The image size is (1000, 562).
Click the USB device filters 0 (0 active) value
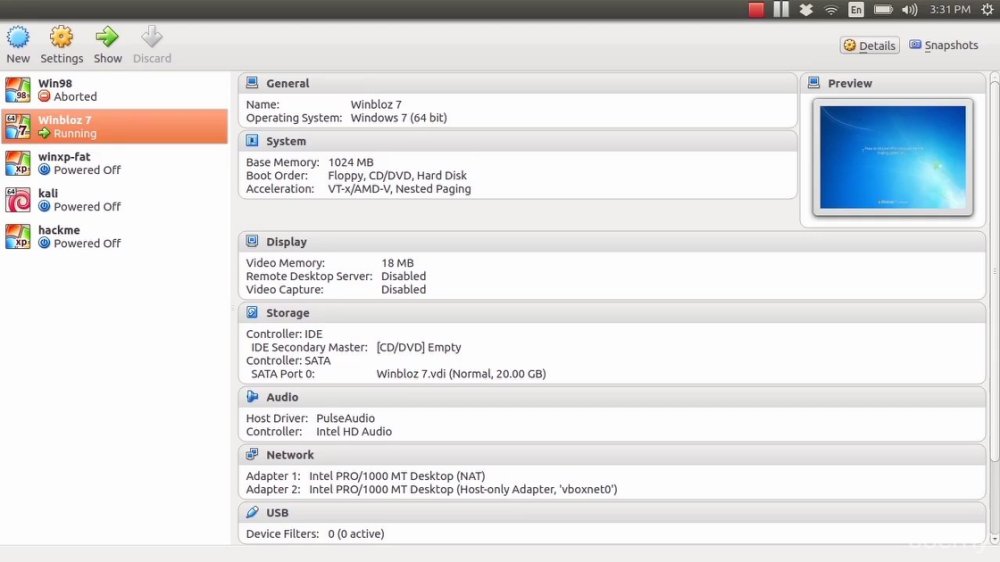coord(356,534)
